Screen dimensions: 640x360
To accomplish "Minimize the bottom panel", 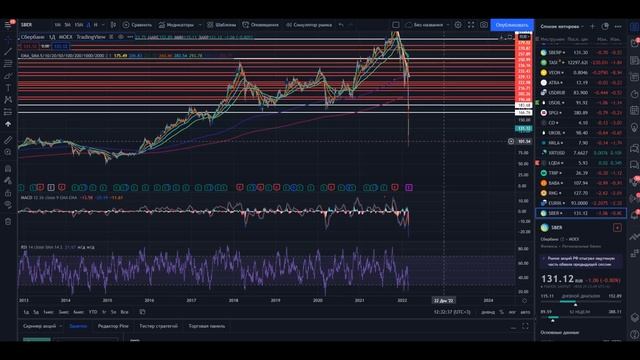I will click(513, 327).
